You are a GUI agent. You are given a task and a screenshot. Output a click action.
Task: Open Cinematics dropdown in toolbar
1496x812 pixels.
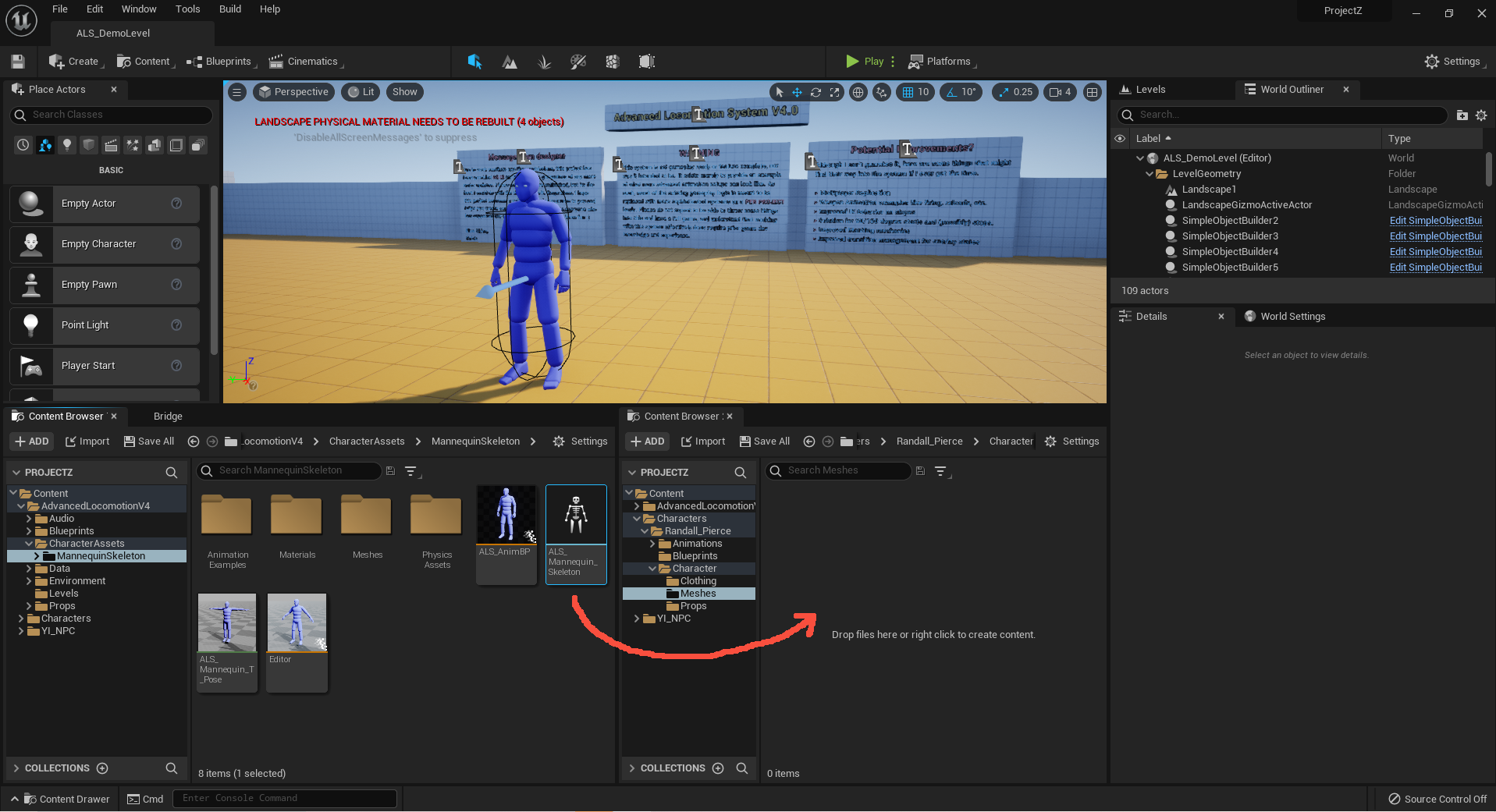pyautogui.click(x=306, y=62)
